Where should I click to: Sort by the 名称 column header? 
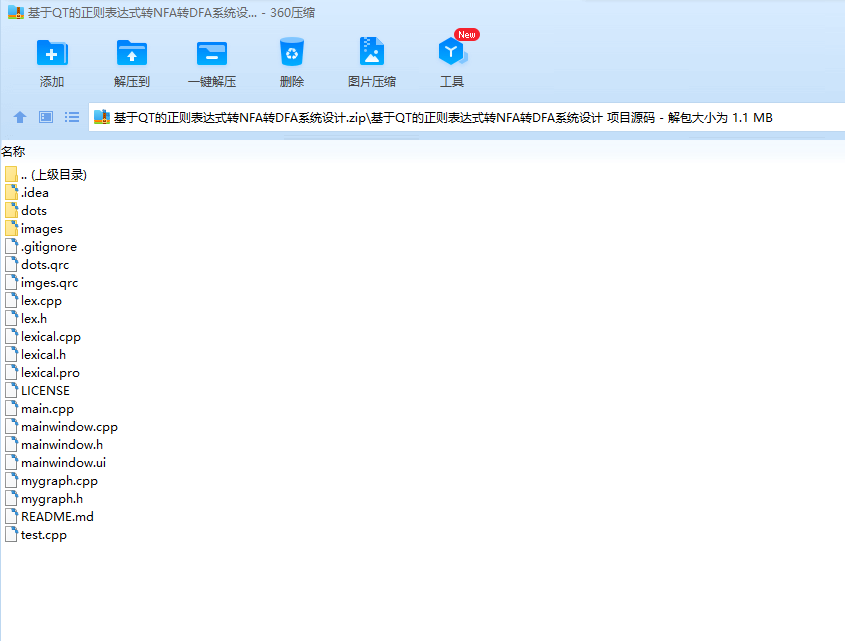[13, 151]
